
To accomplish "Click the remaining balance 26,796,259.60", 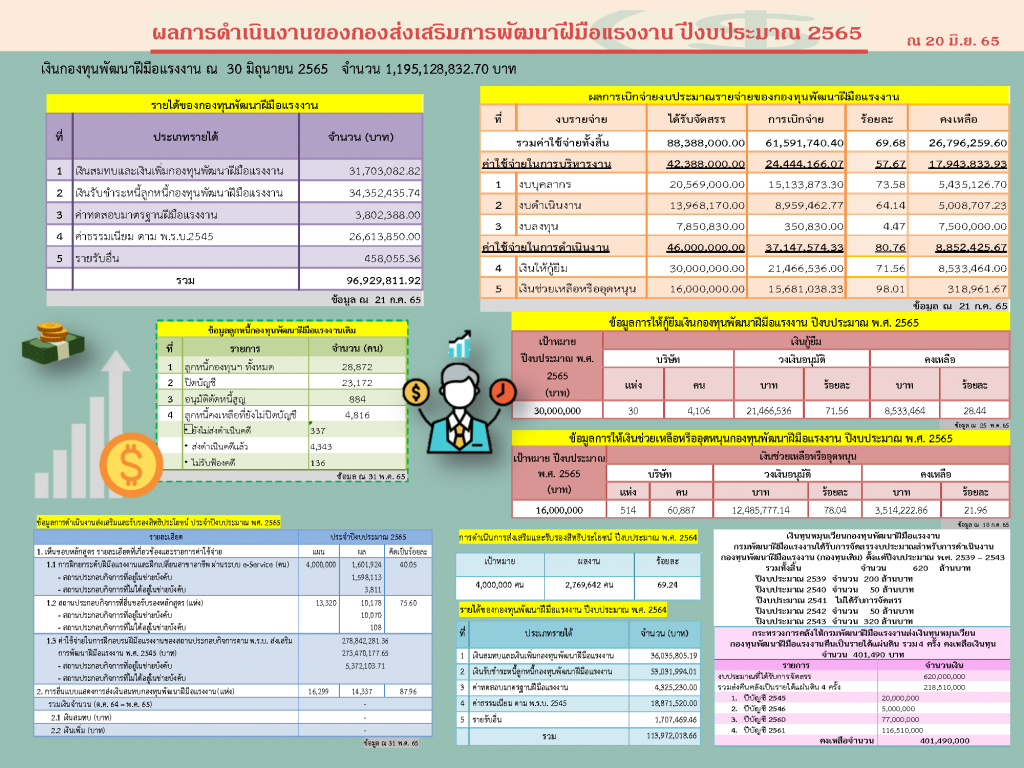I will (968, 143).
